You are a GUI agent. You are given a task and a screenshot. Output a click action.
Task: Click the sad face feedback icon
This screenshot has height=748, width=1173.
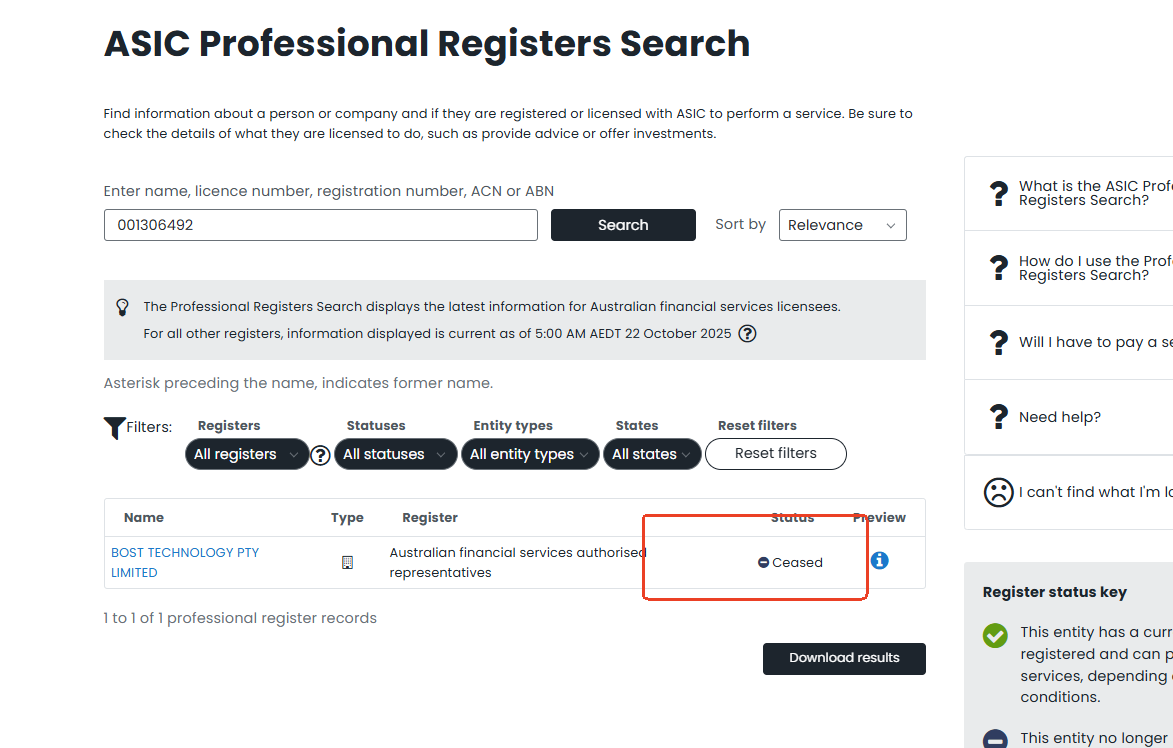(998, 492)
